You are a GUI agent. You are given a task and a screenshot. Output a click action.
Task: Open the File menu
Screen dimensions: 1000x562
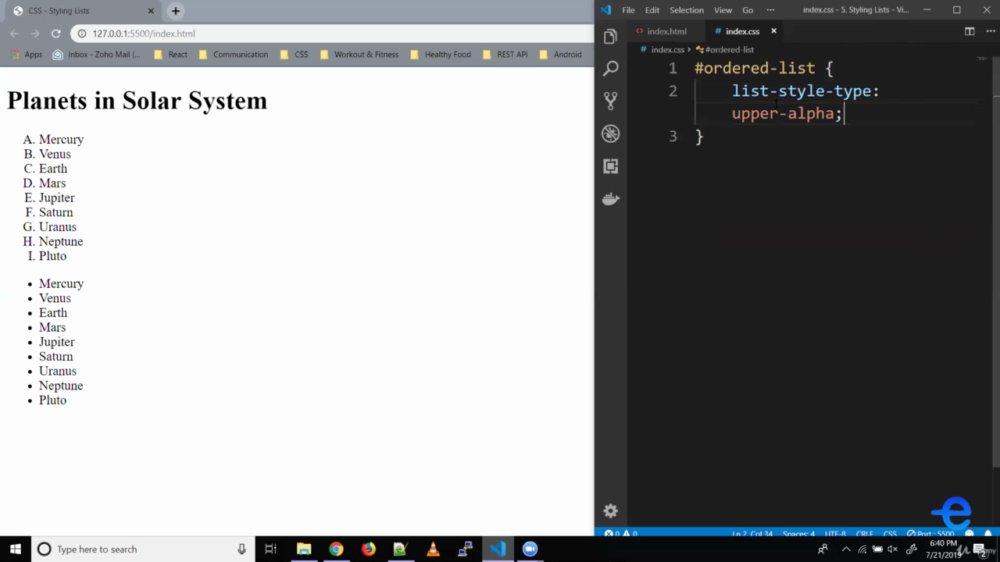pyautogui.click(x=628, y=10)
